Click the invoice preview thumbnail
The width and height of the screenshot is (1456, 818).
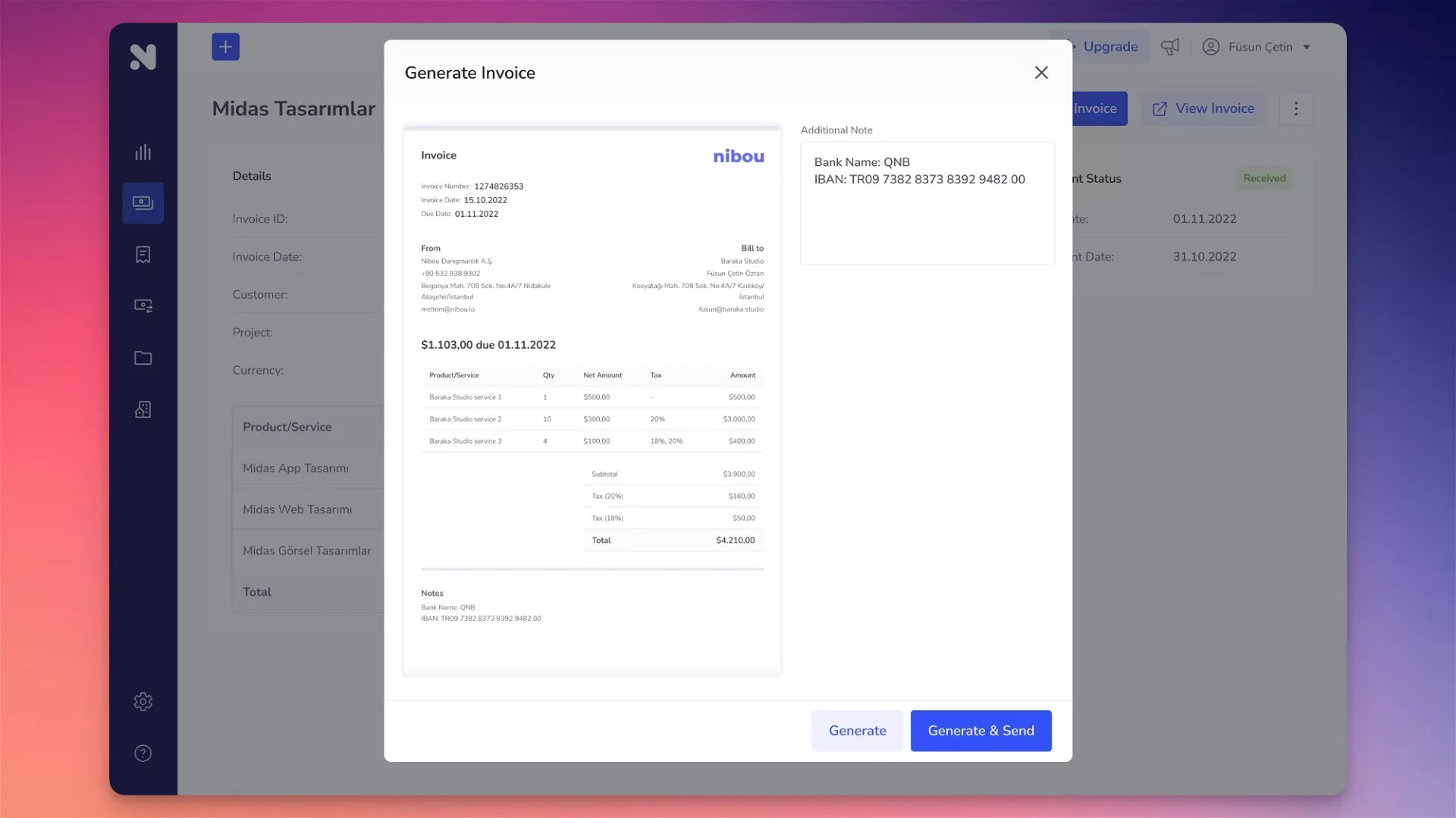click(x=592, y=400)
